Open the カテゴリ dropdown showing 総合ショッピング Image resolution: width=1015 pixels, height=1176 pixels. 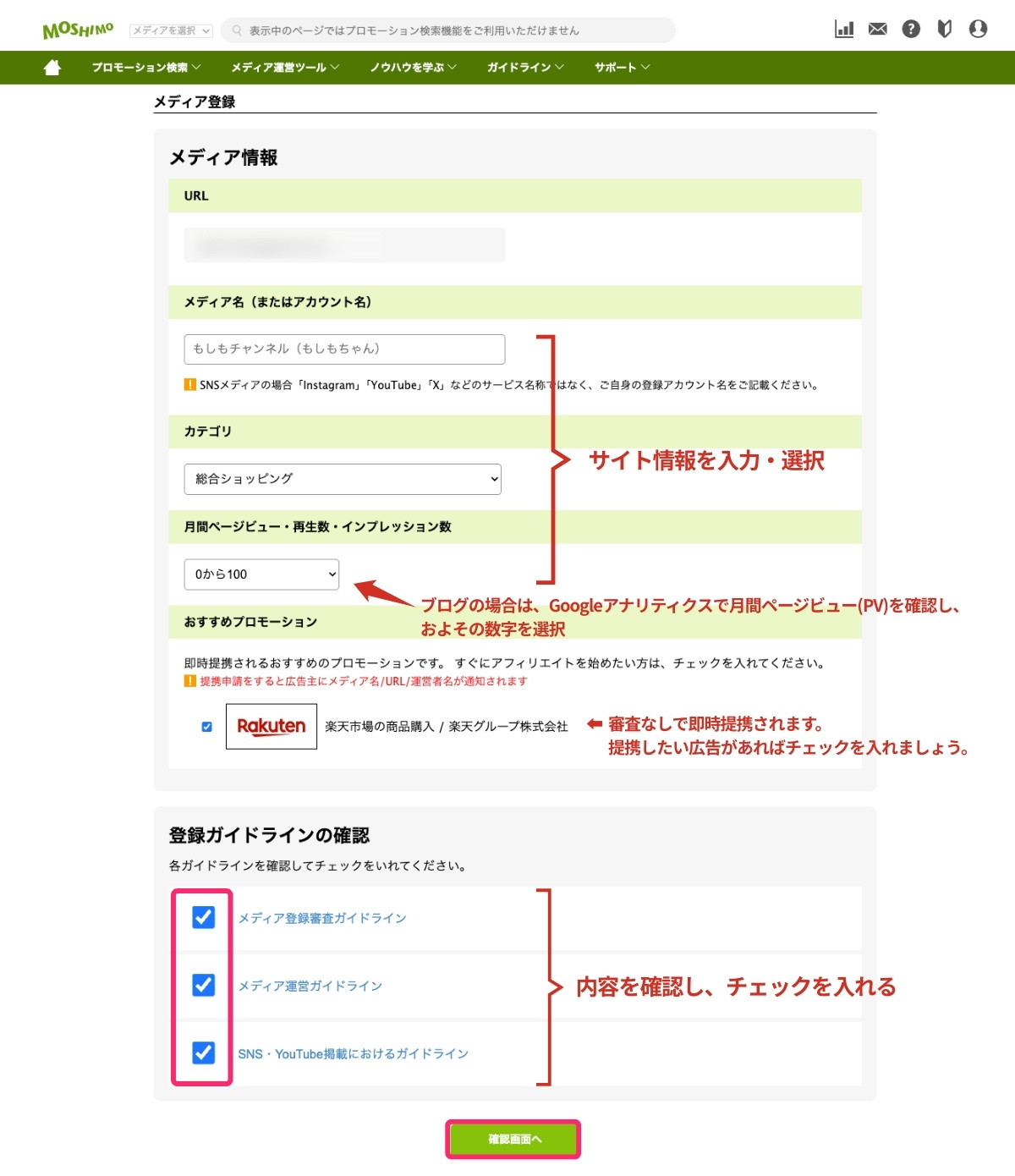click(343, 479)
